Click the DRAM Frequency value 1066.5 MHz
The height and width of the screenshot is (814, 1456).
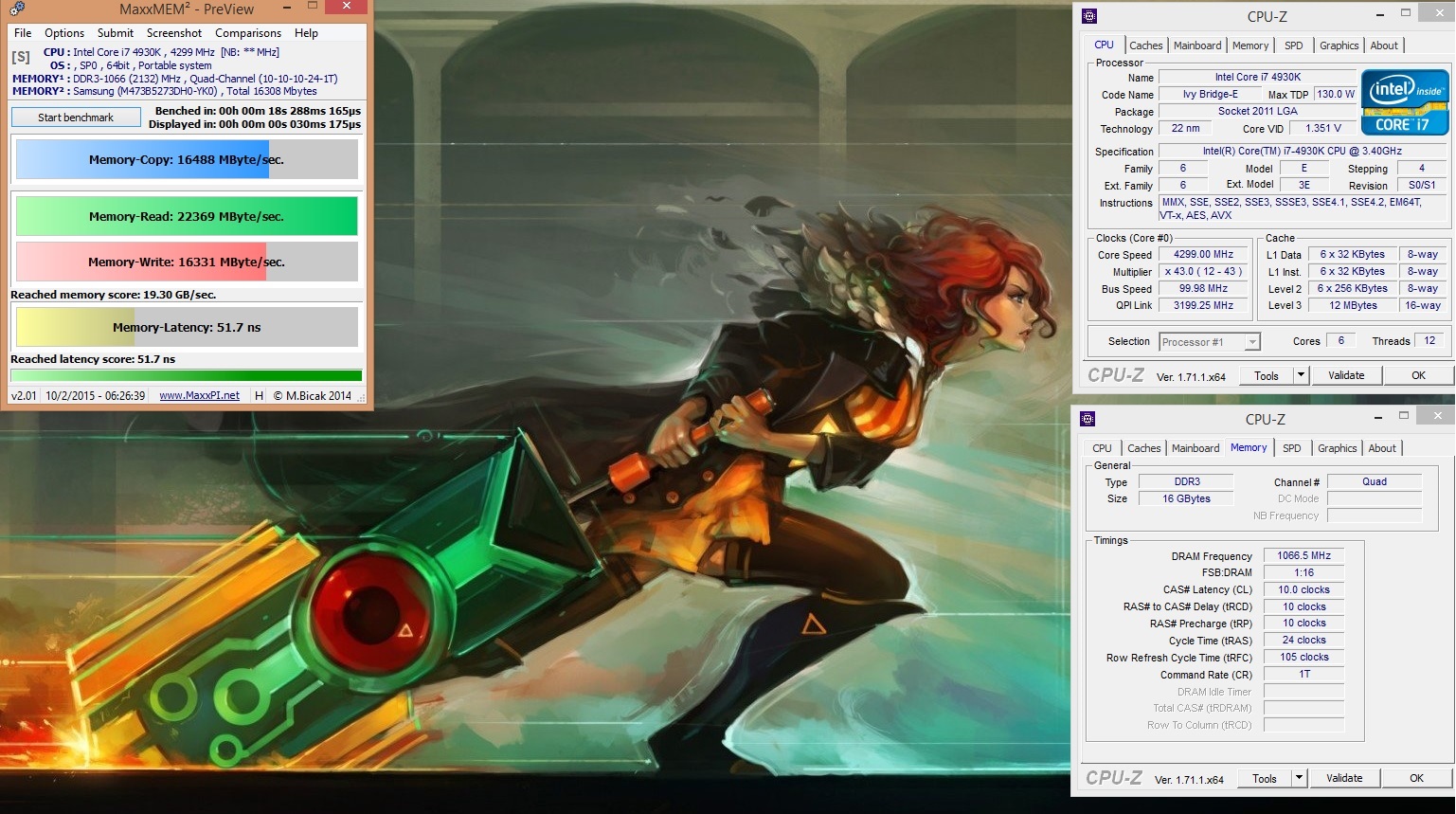click(1304, 555)
